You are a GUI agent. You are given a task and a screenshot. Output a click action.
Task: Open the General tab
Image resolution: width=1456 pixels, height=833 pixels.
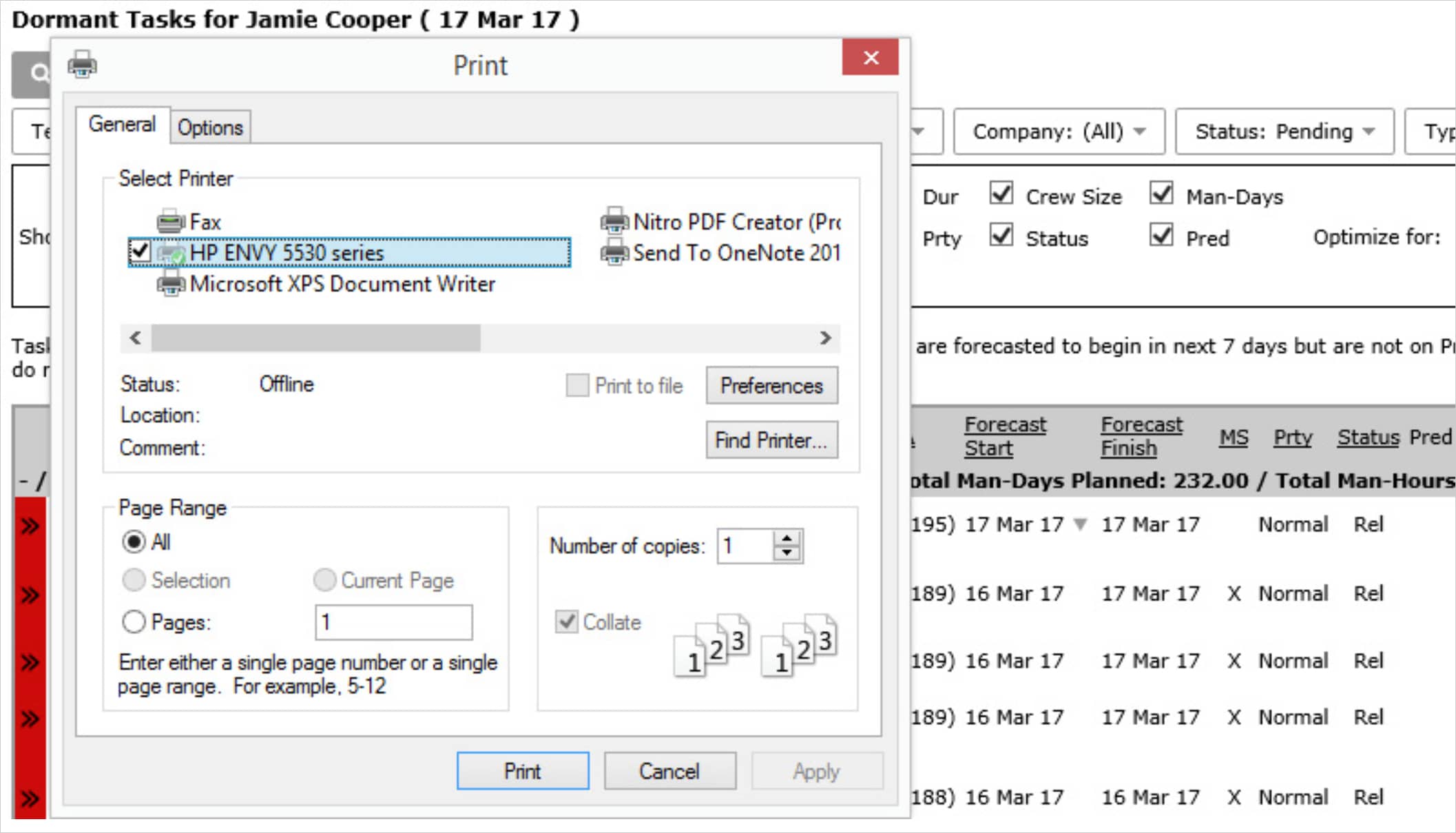coord(122,125)
